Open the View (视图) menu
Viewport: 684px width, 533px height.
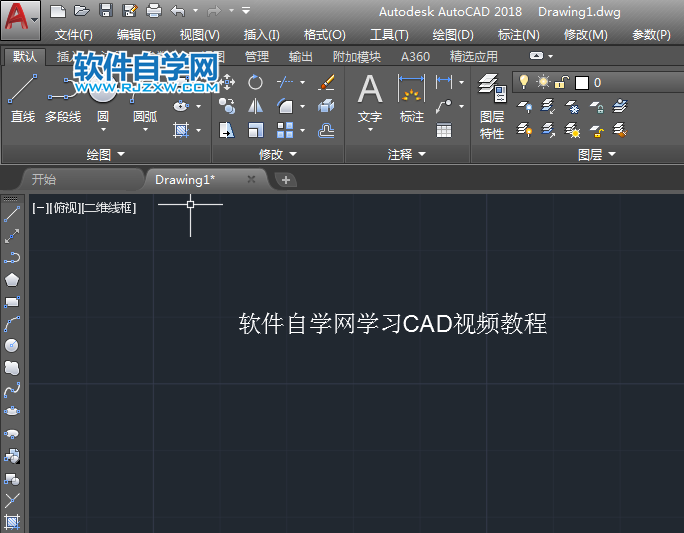(200, 34)
